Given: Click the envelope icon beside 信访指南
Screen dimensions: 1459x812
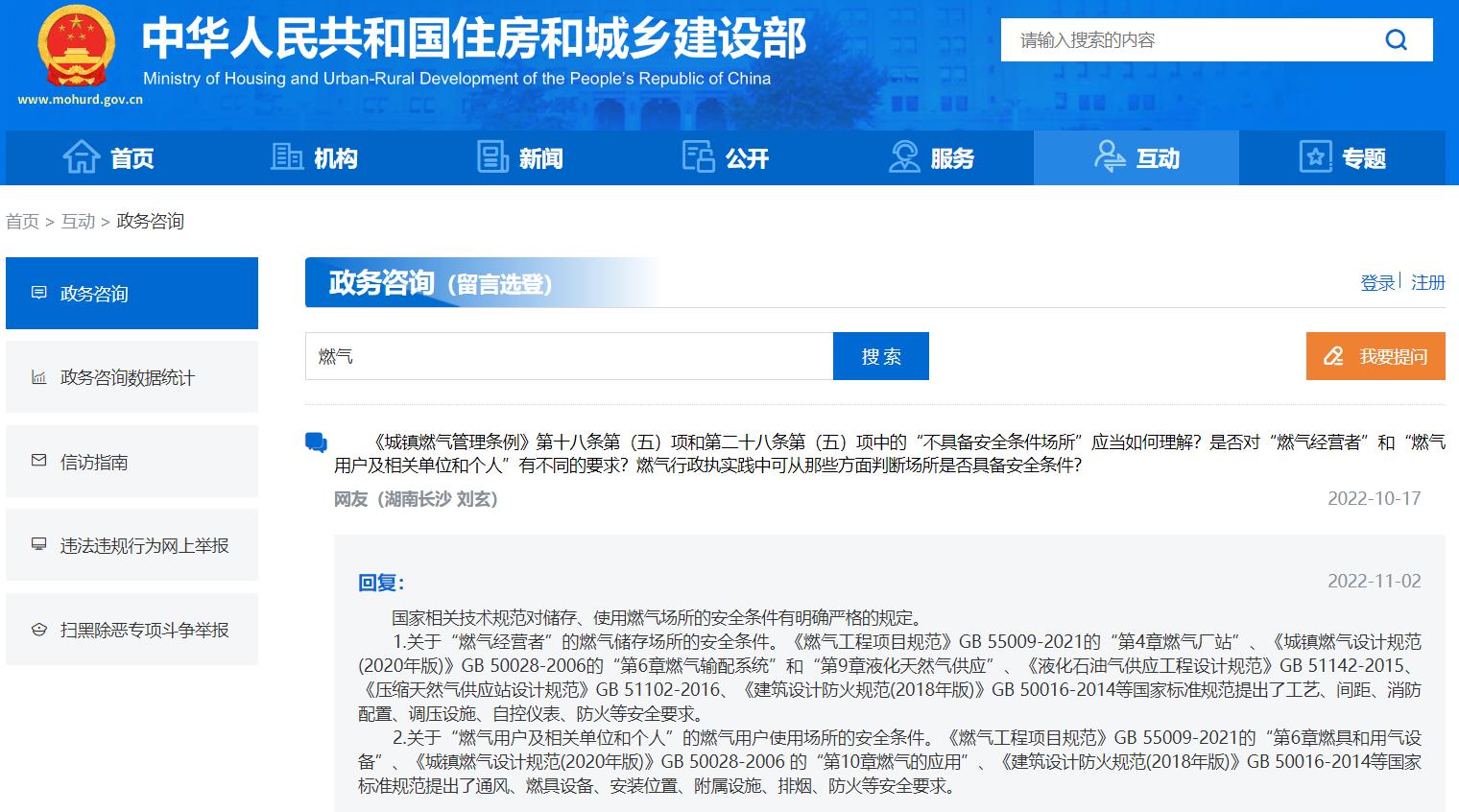Looking at the screenshot, I should click(38, 461).
